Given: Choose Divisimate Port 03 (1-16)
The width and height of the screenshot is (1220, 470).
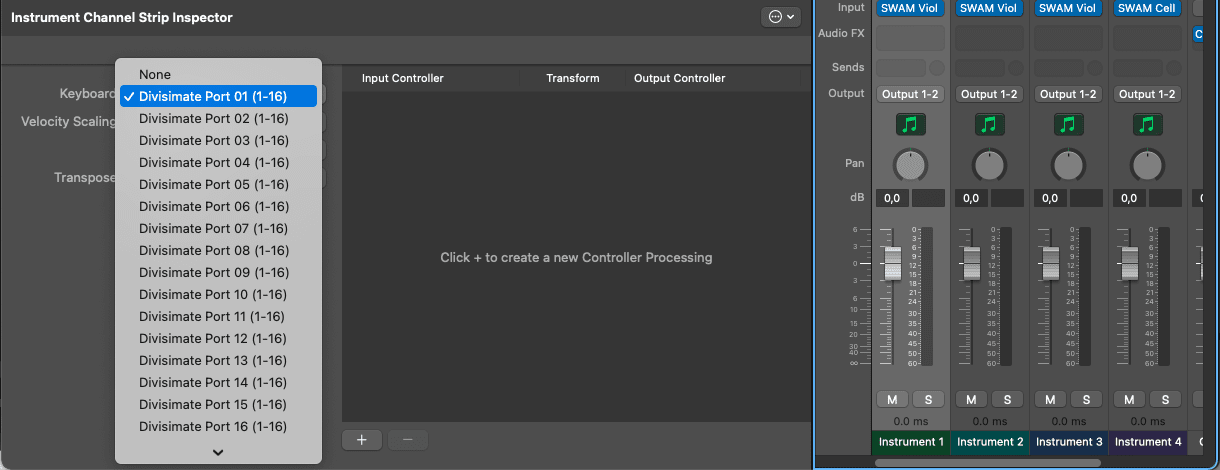Looking at the screenshot, I should [x=218, y=140].
